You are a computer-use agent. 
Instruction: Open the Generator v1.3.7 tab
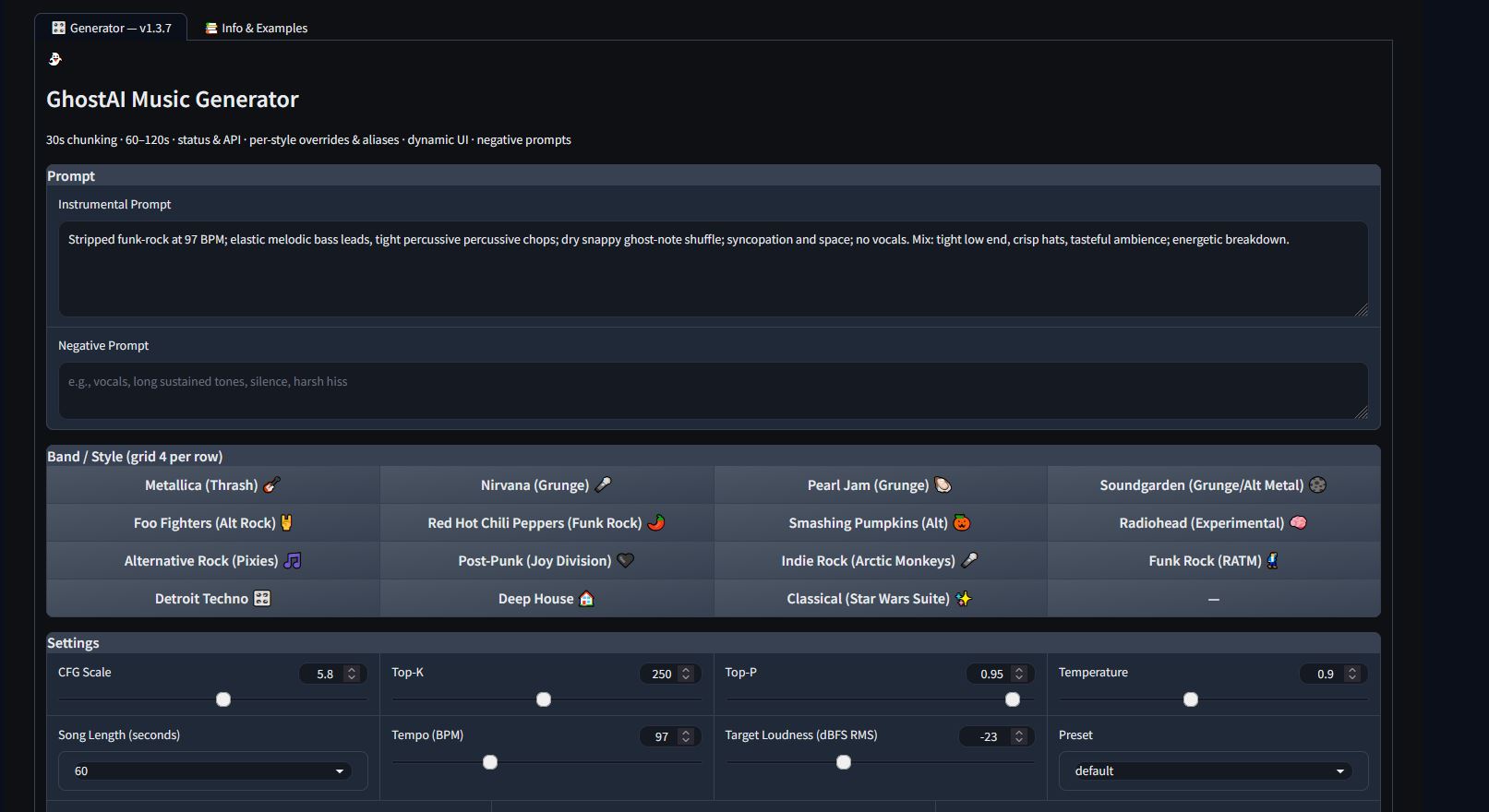tap(112, 29)
